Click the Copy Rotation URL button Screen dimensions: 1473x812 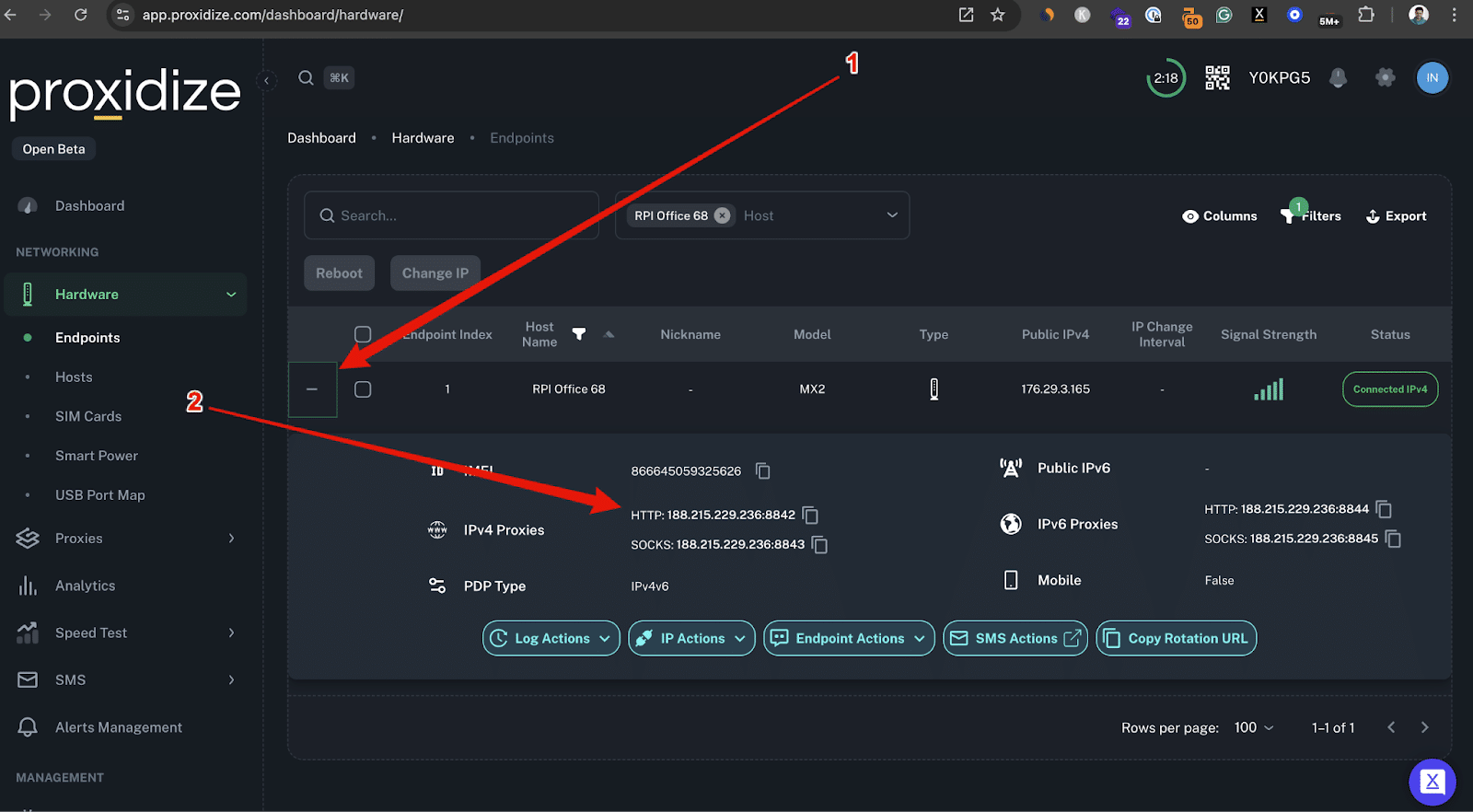click(1176, 638)
